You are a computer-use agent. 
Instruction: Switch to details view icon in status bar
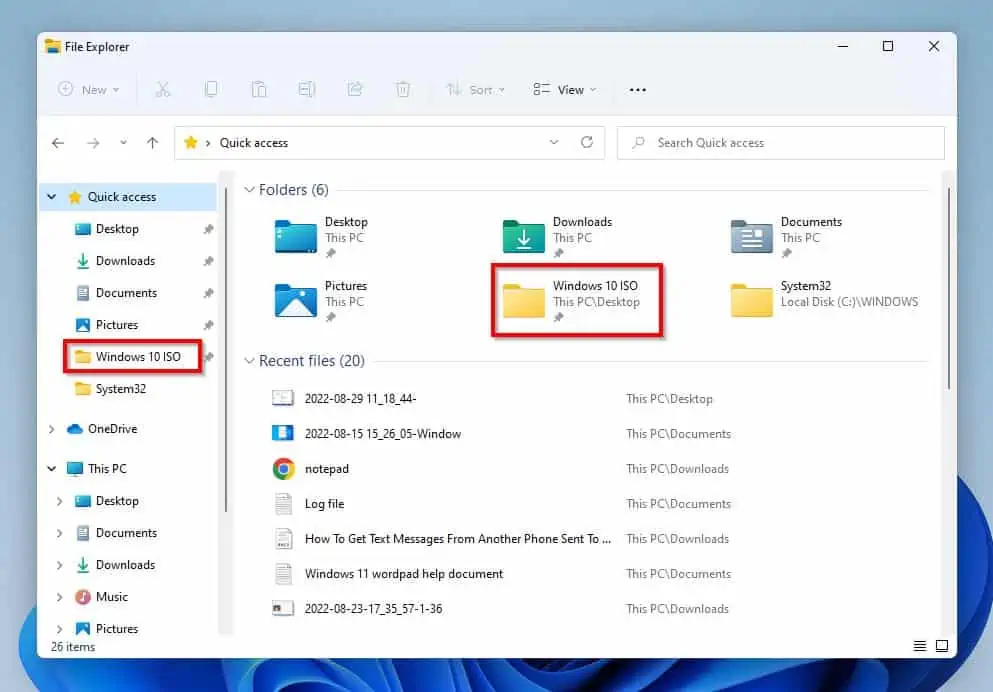pos(920,646)
